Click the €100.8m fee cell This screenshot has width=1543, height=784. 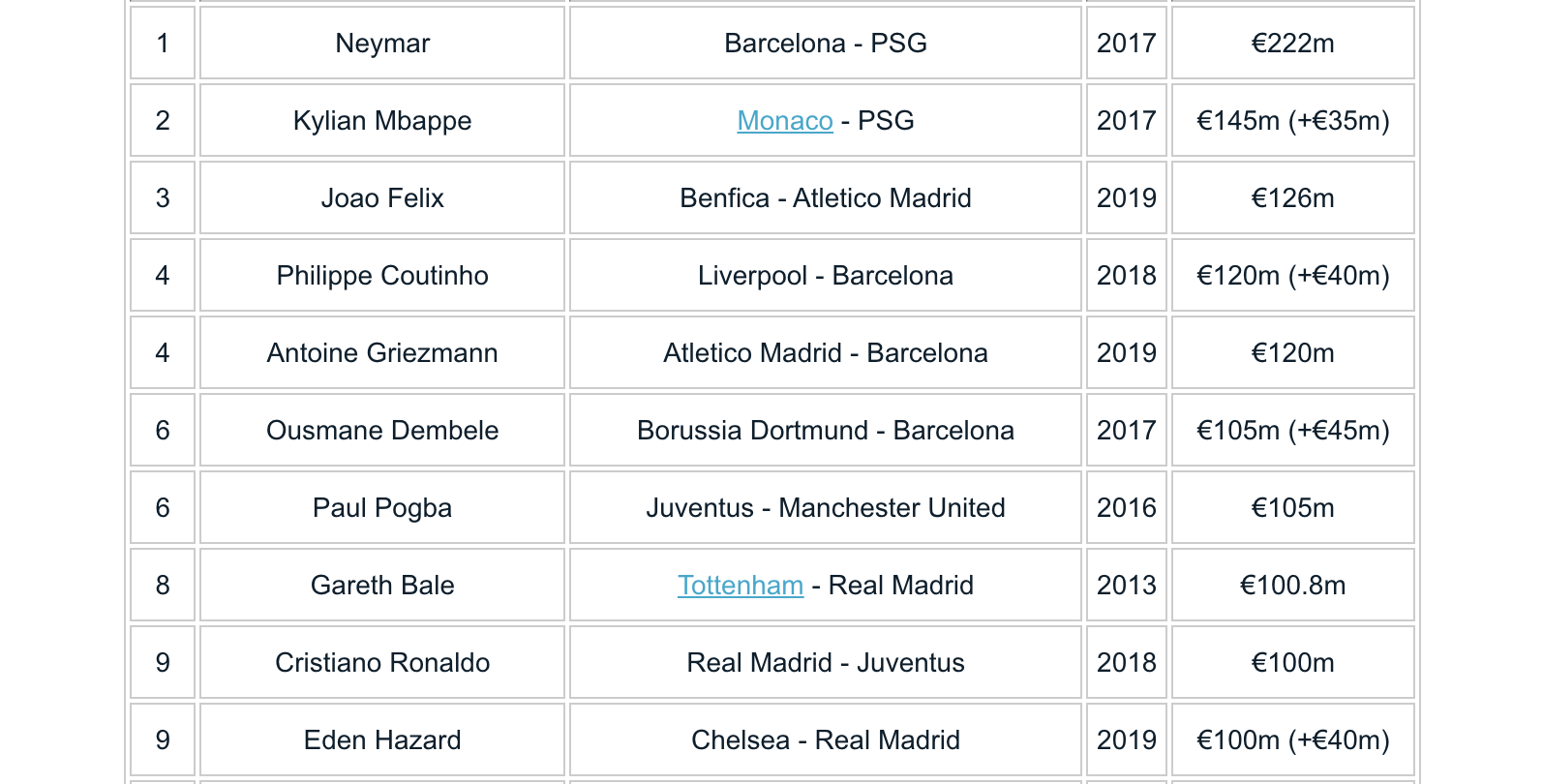tap(1293, 585)
